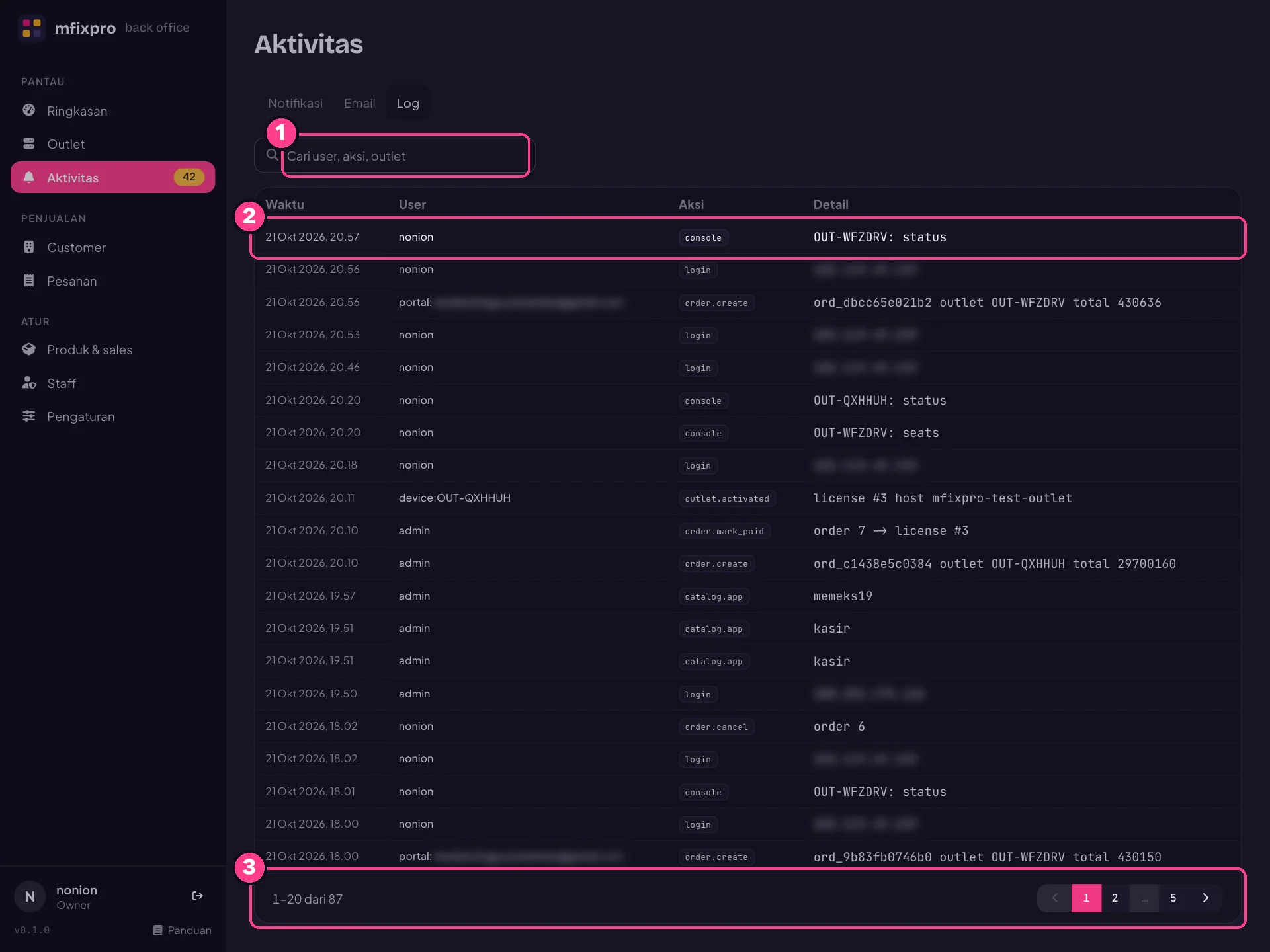This screenshot has width=1270, height=952.
Task: Click the logout icon beside nonion
Action: click(x=197, y=896)
